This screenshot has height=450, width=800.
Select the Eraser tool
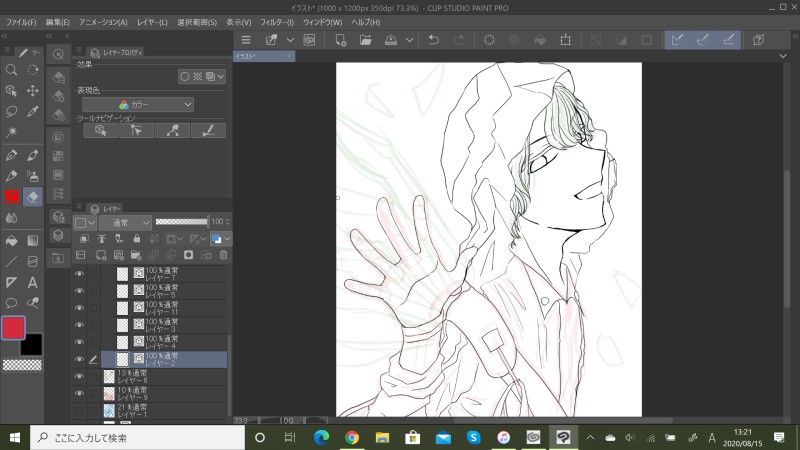click(33, 196)
